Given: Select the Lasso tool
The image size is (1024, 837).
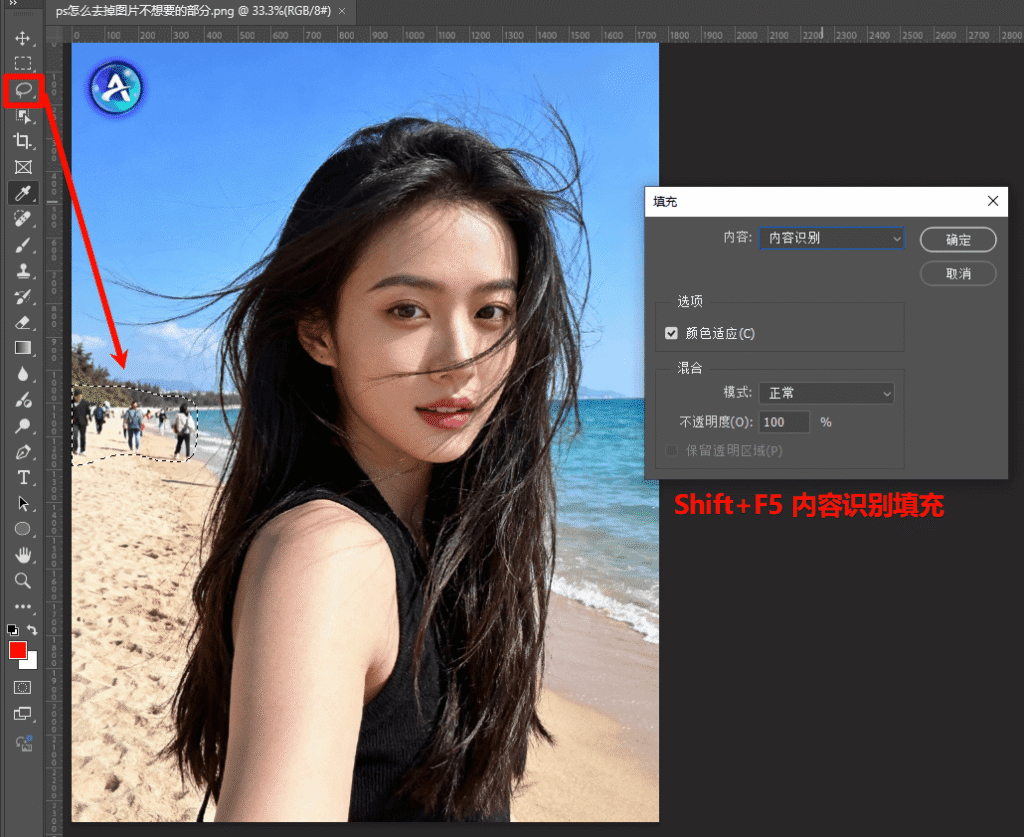Looking at the screenshot, I should pos(23,90).
